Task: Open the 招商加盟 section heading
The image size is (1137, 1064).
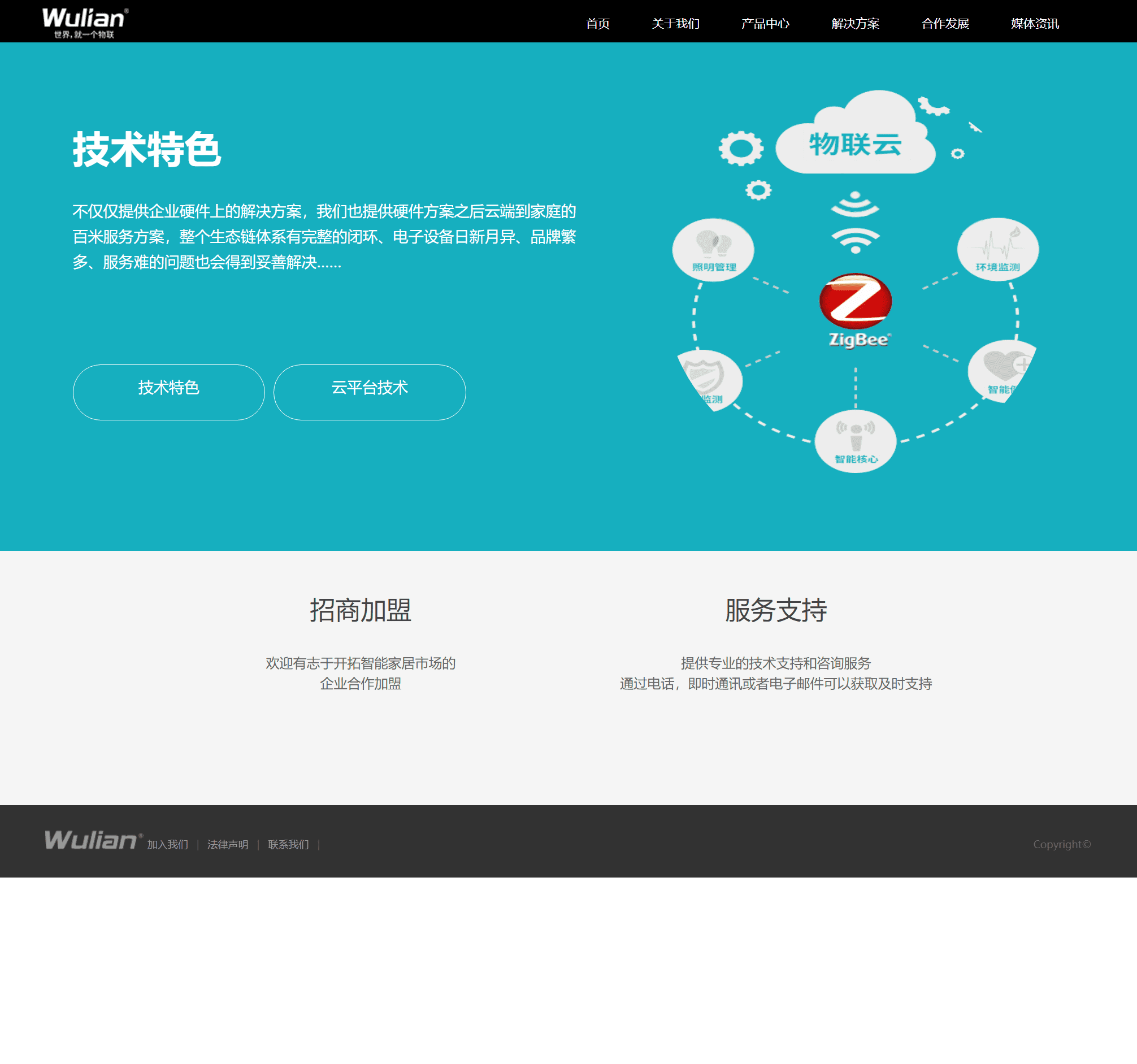Action: pyautogui.click(x=361, y=610)
